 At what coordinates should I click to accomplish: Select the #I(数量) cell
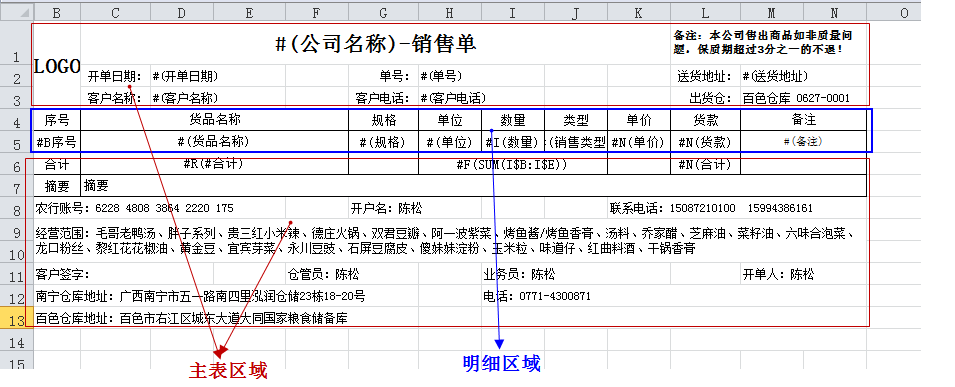[x=513, y=142]
